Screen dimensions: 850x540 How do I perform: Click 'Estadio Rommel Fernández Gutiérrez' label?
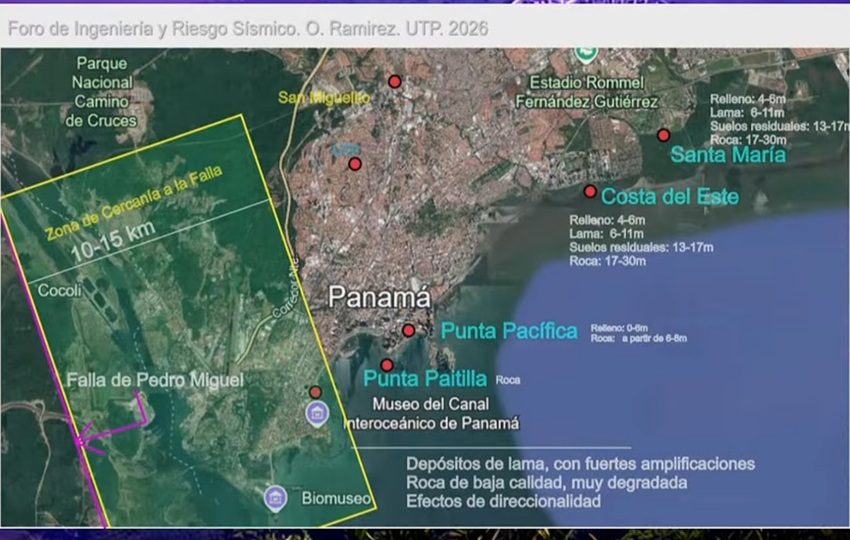coord(587,92)
